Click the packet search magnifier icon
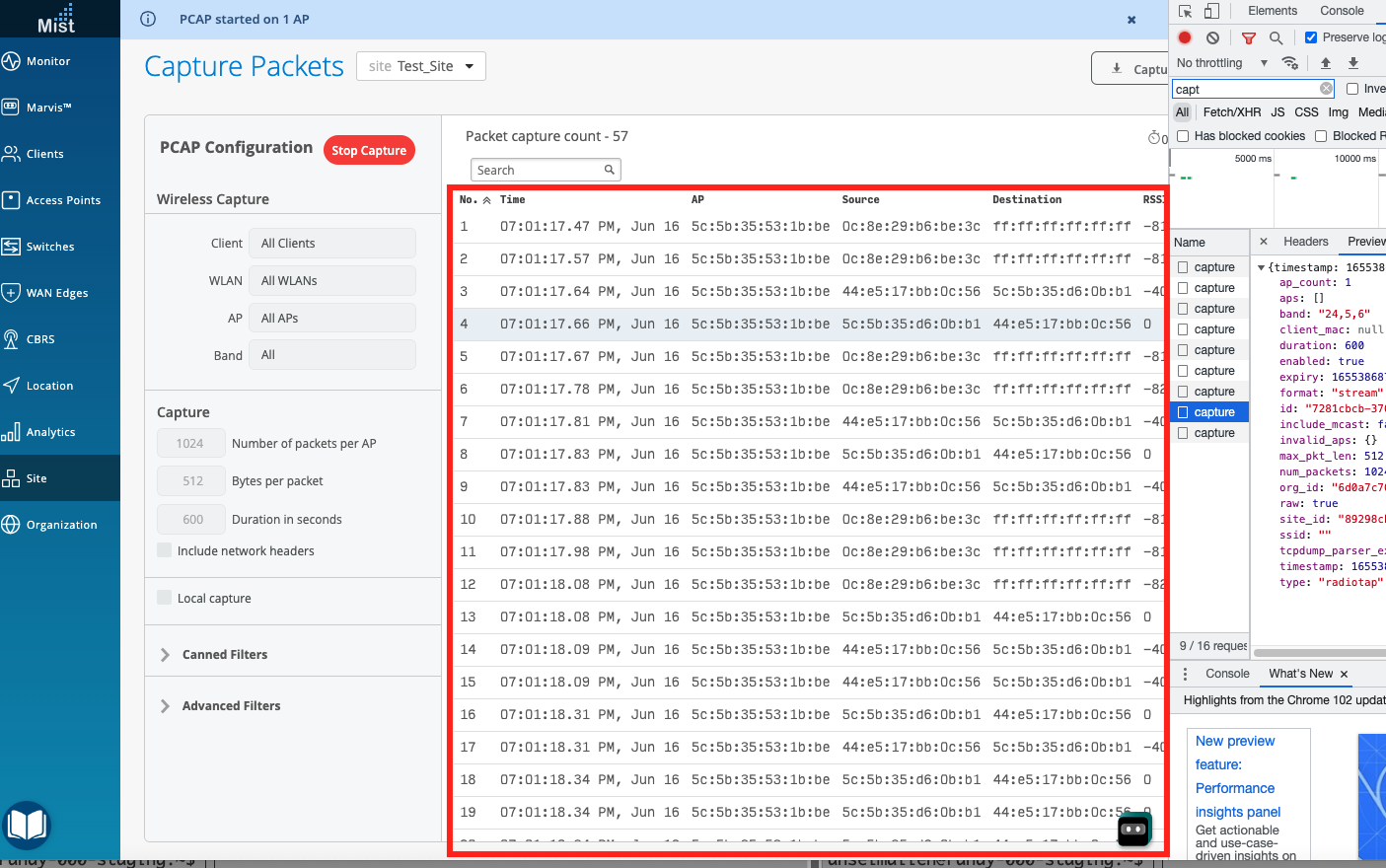Image resolution: width=1386 pixels, height=868 pixels. (610, 170)
